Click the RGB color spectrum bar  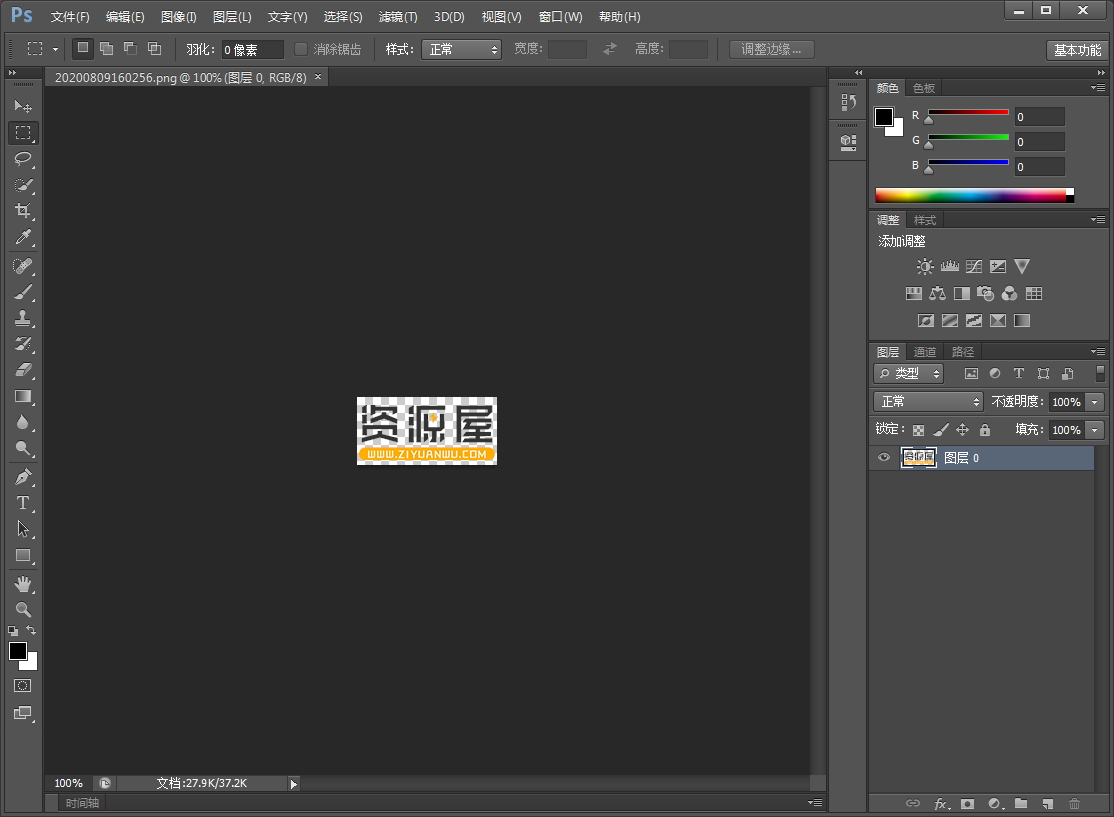(970, 196)
